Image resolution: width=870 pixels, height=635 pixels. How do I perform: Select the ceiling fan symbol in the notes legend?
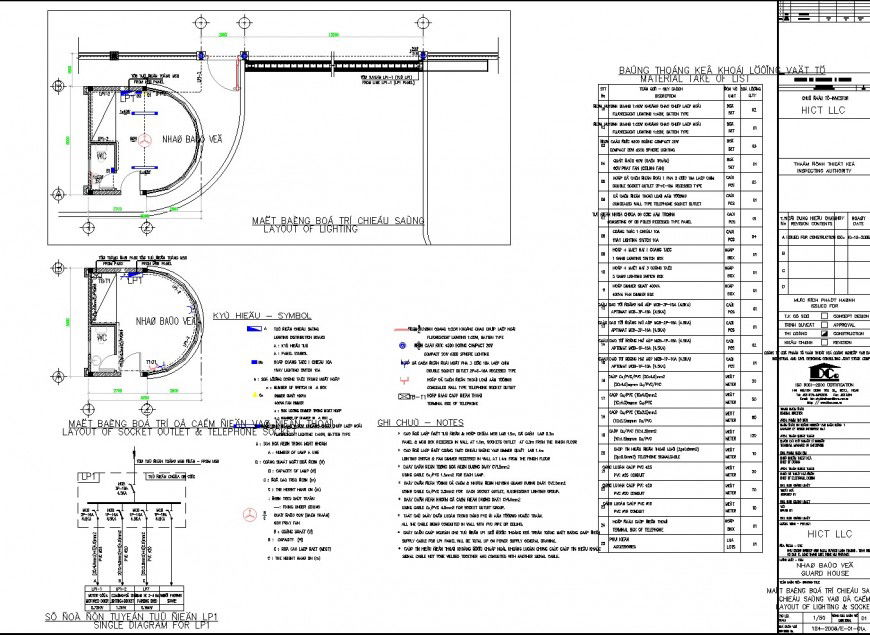click(249, 516)
